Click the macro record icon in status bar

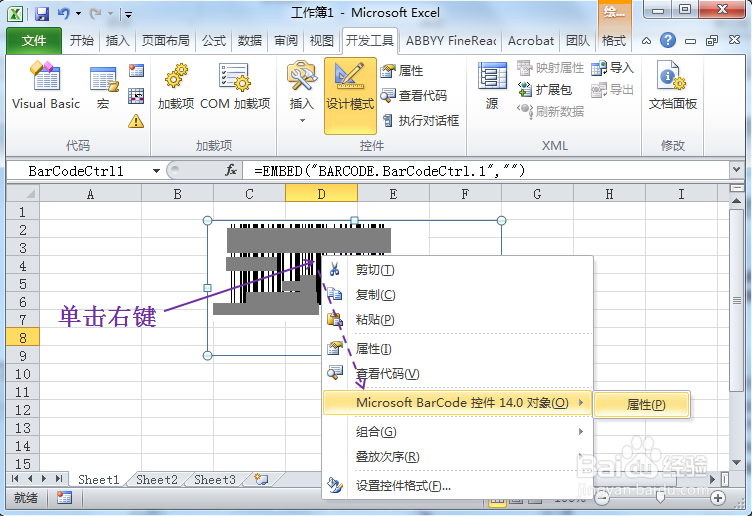pos(64,498)
